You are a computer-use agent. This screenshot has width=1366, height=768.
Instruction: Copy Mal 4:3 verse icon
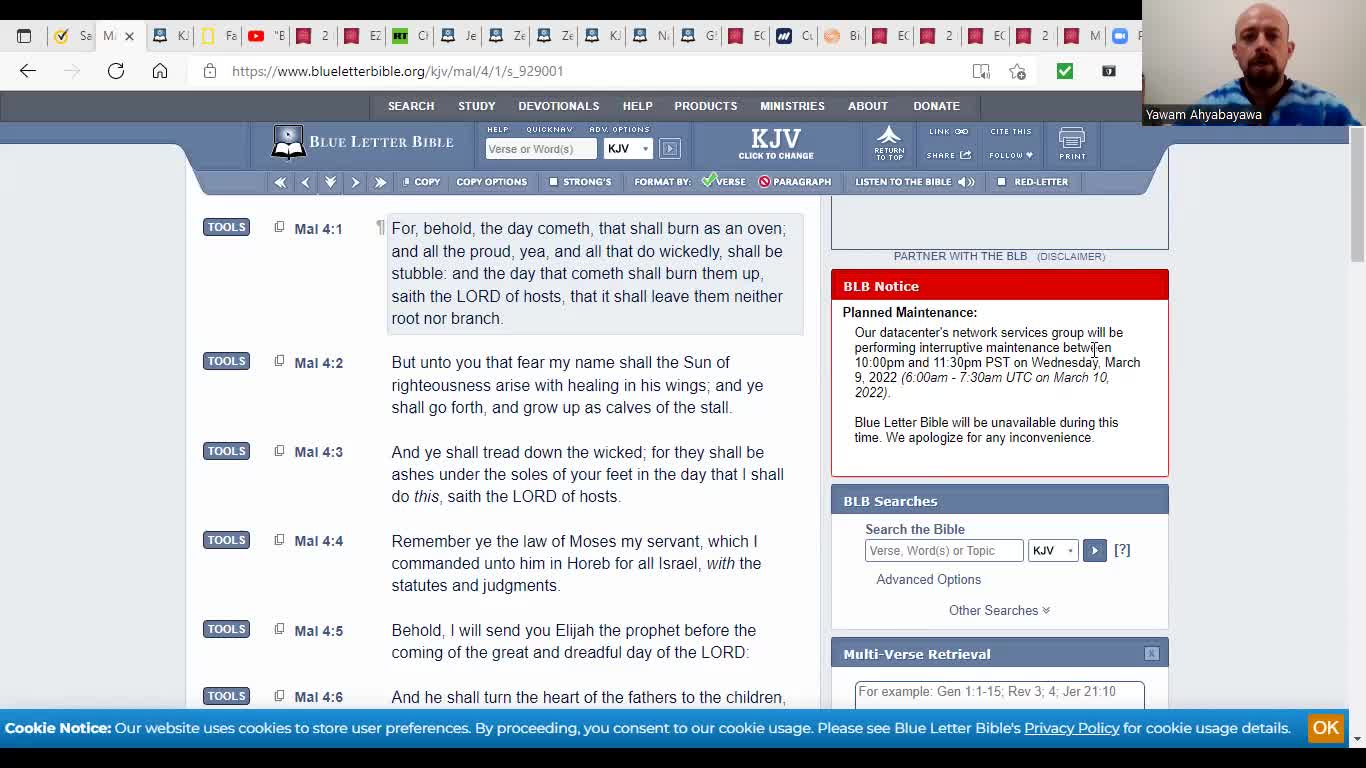point(279,450)
